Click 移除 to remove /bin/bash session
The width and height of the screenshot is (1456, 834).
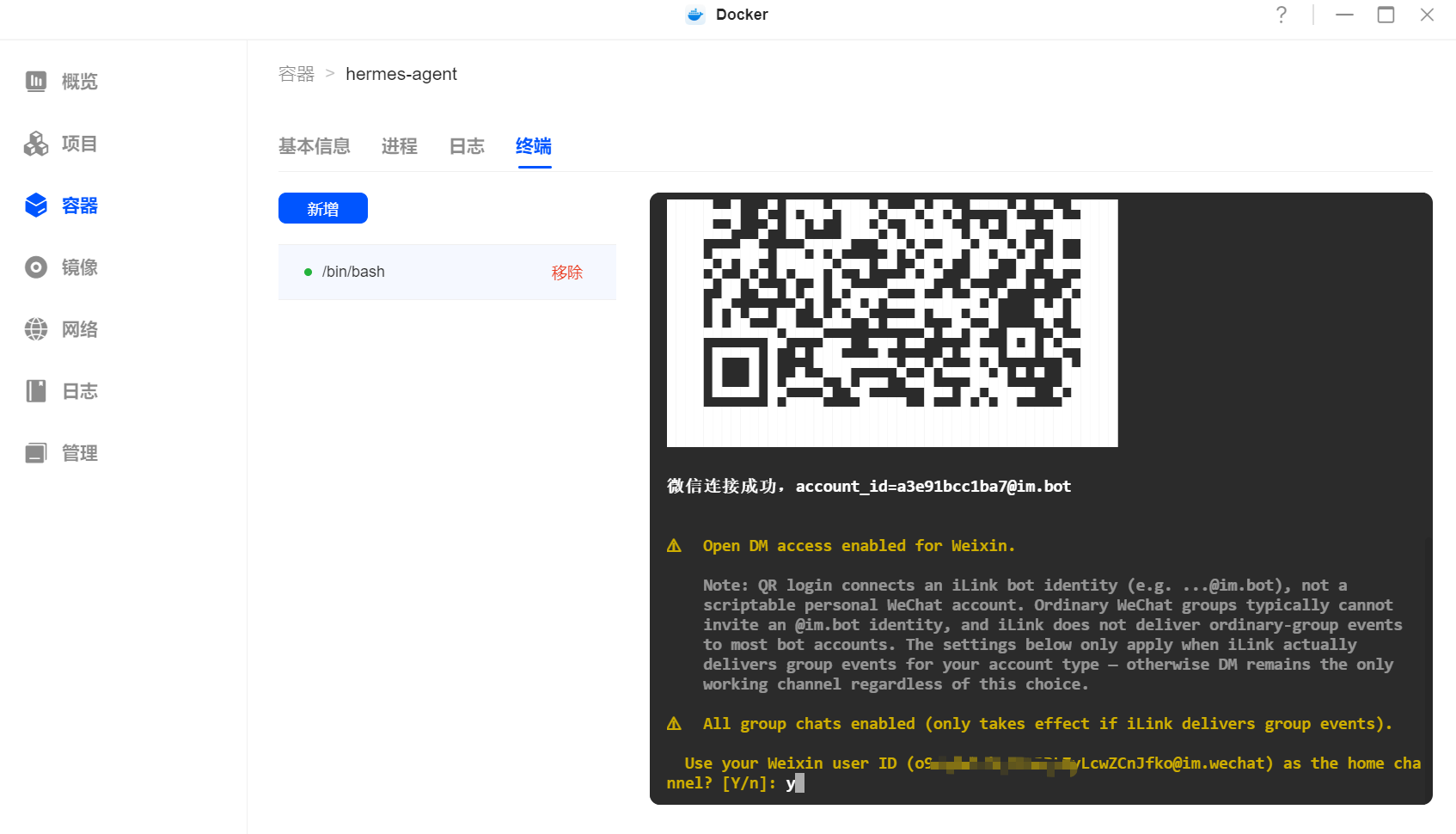click(x=567, y=272)
